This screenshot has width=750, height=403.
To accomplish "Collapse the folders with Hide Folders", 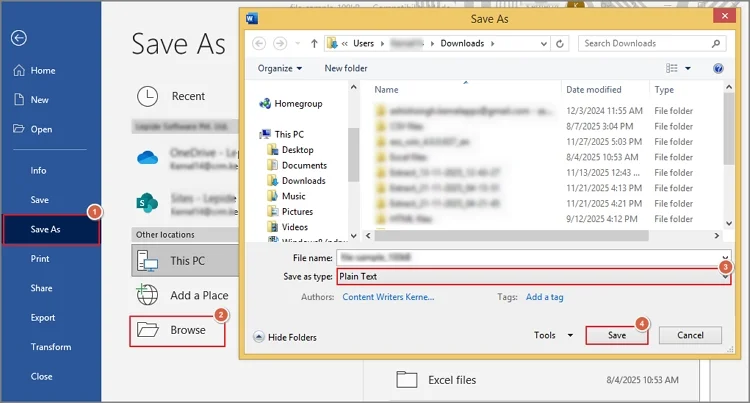I will coord(285,338).
